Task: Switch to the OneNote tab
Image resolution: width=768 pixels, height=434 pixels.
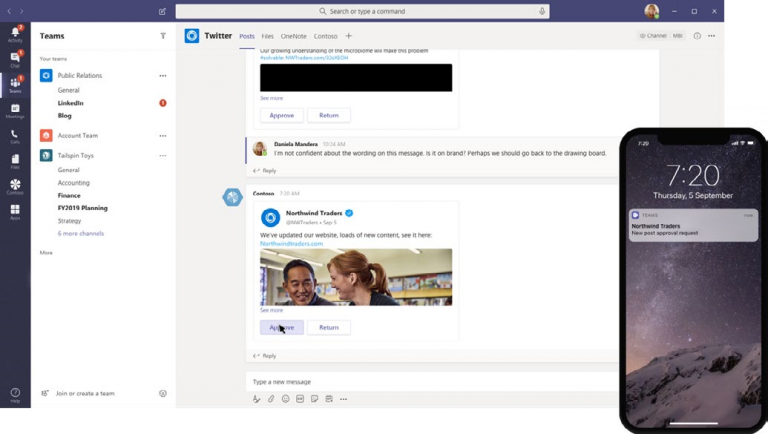Action: [x=293, y=36]
